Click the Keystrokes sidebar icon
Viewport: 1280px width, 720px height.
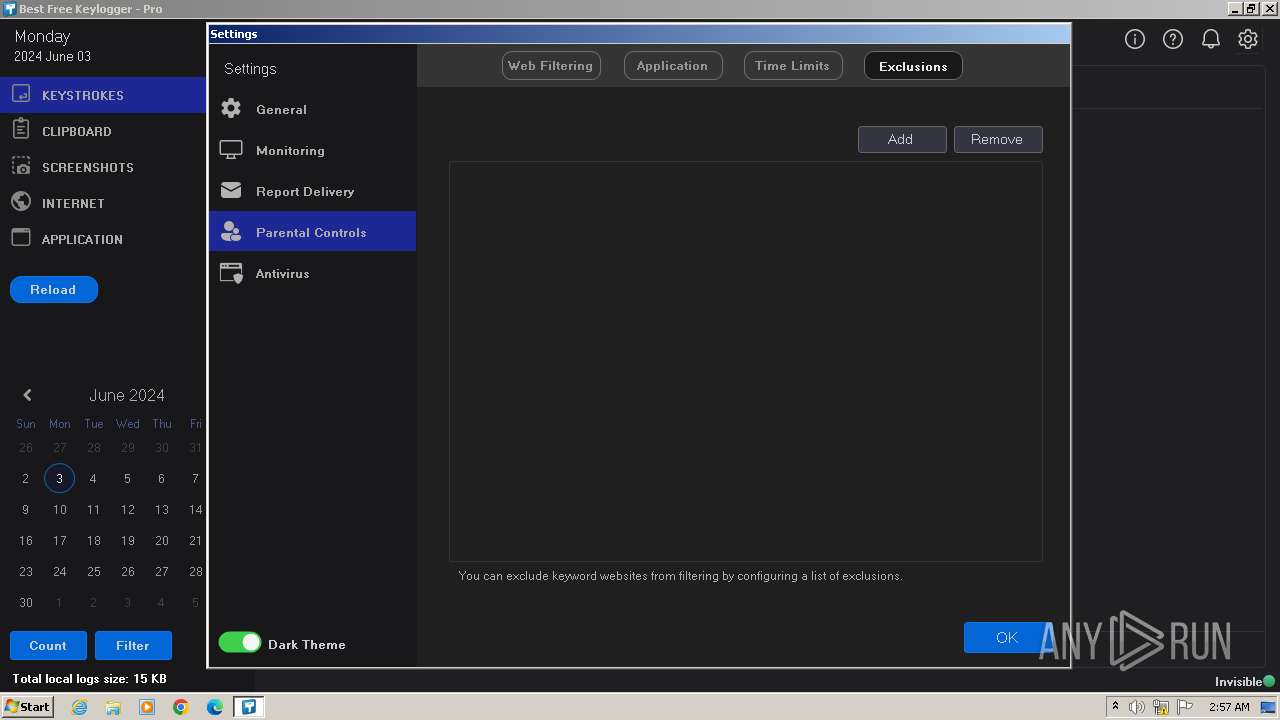[x=21, y=95]
